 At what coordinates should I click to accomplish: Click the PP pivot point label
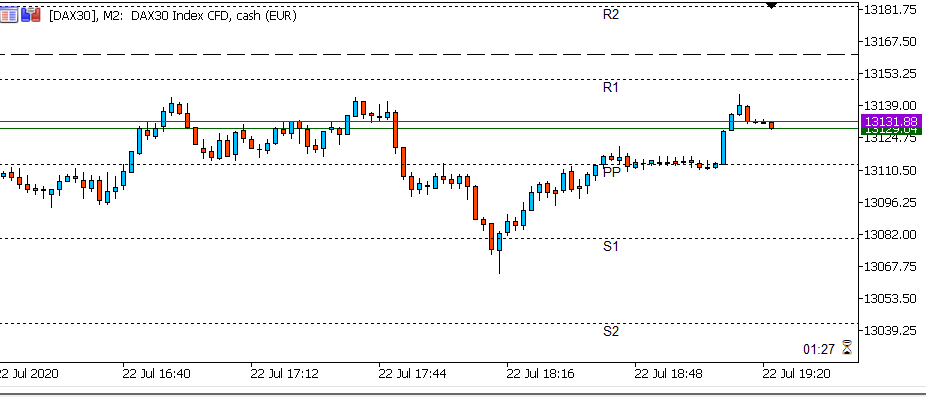[x=612, y=173]
